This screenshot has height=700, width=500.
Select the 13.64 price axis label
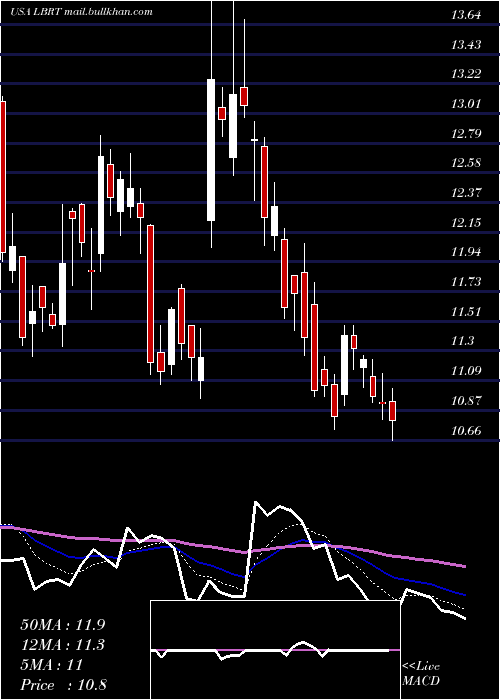click(466, 15)
